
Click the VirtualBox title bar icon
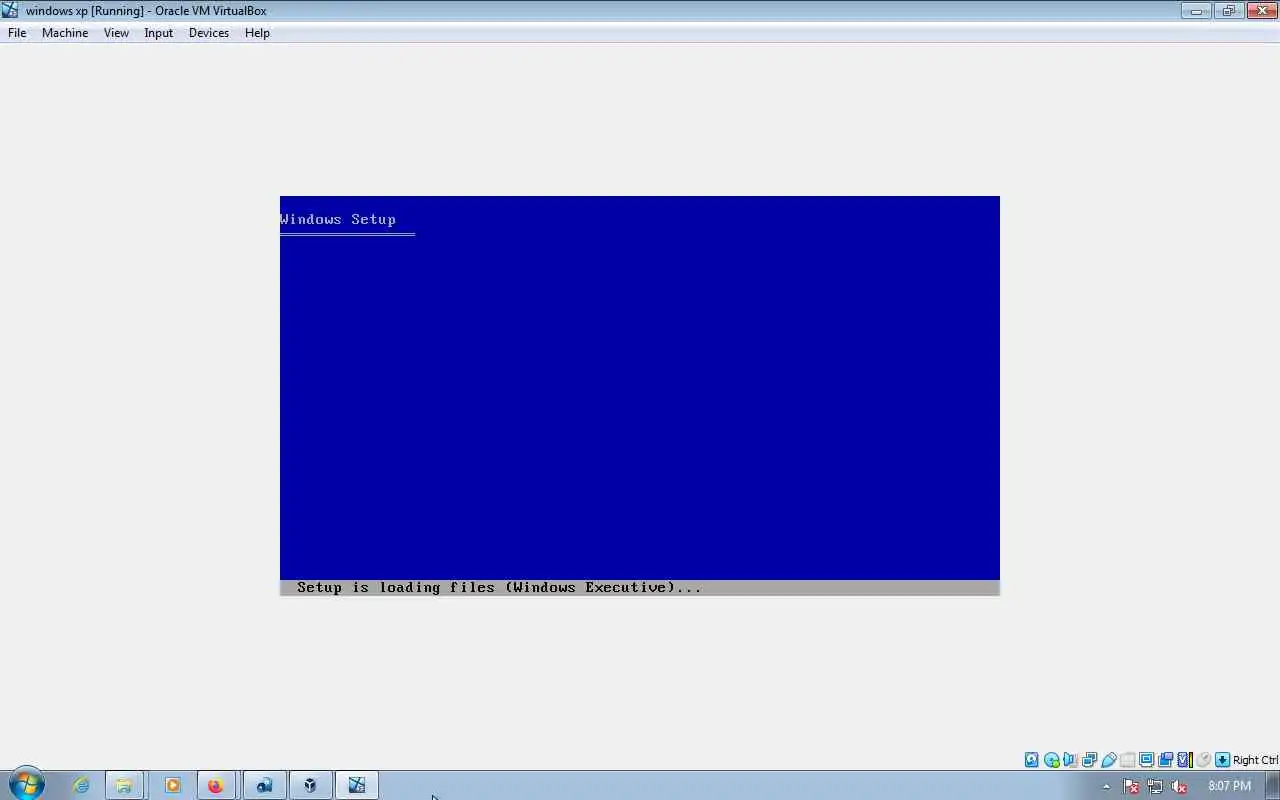tap(10, 10)
